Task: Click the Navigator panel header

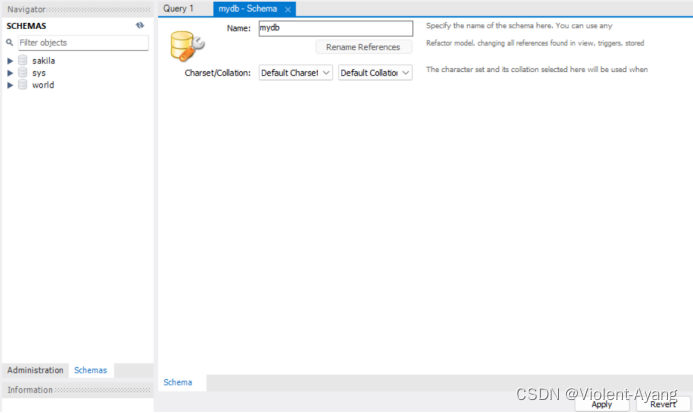Action: point(78,9)
